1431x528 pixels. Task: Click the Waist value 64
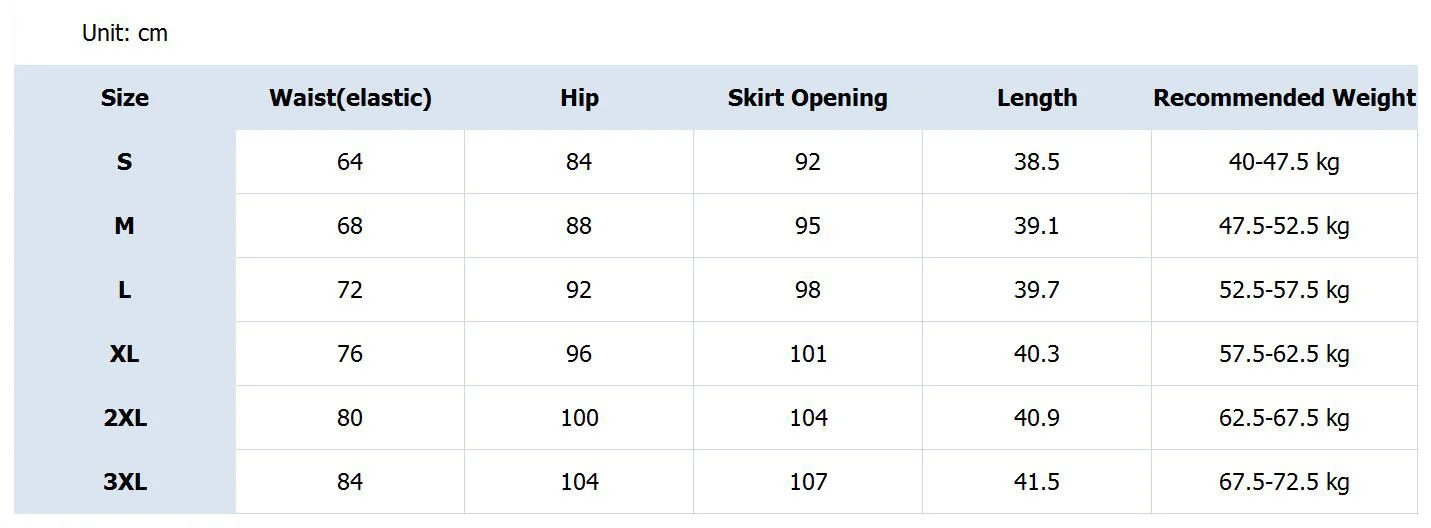pyautogui.click(x=350, y=162)
